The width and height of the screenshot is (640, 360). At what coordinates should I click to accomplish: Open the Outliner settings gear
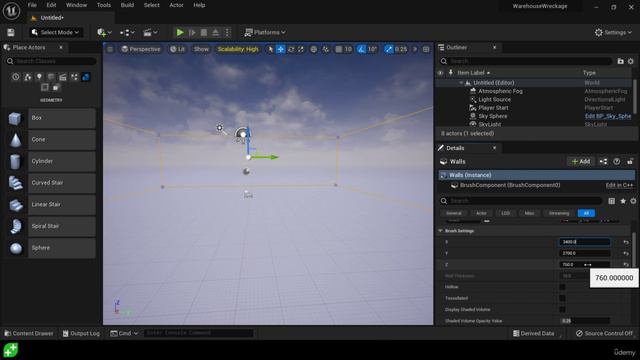click(631, 61)
